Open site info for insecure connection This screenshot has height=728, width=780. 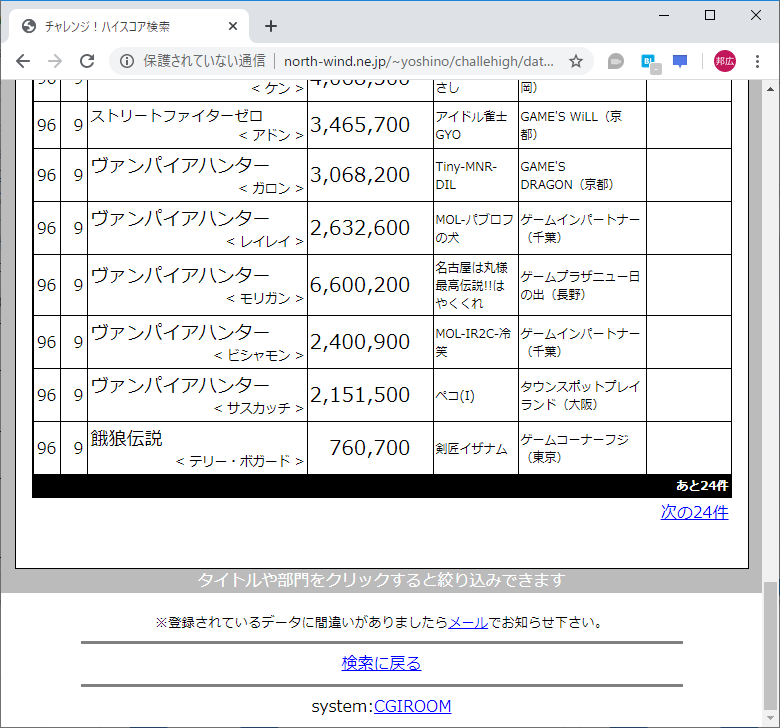click(x=127, y=61)
